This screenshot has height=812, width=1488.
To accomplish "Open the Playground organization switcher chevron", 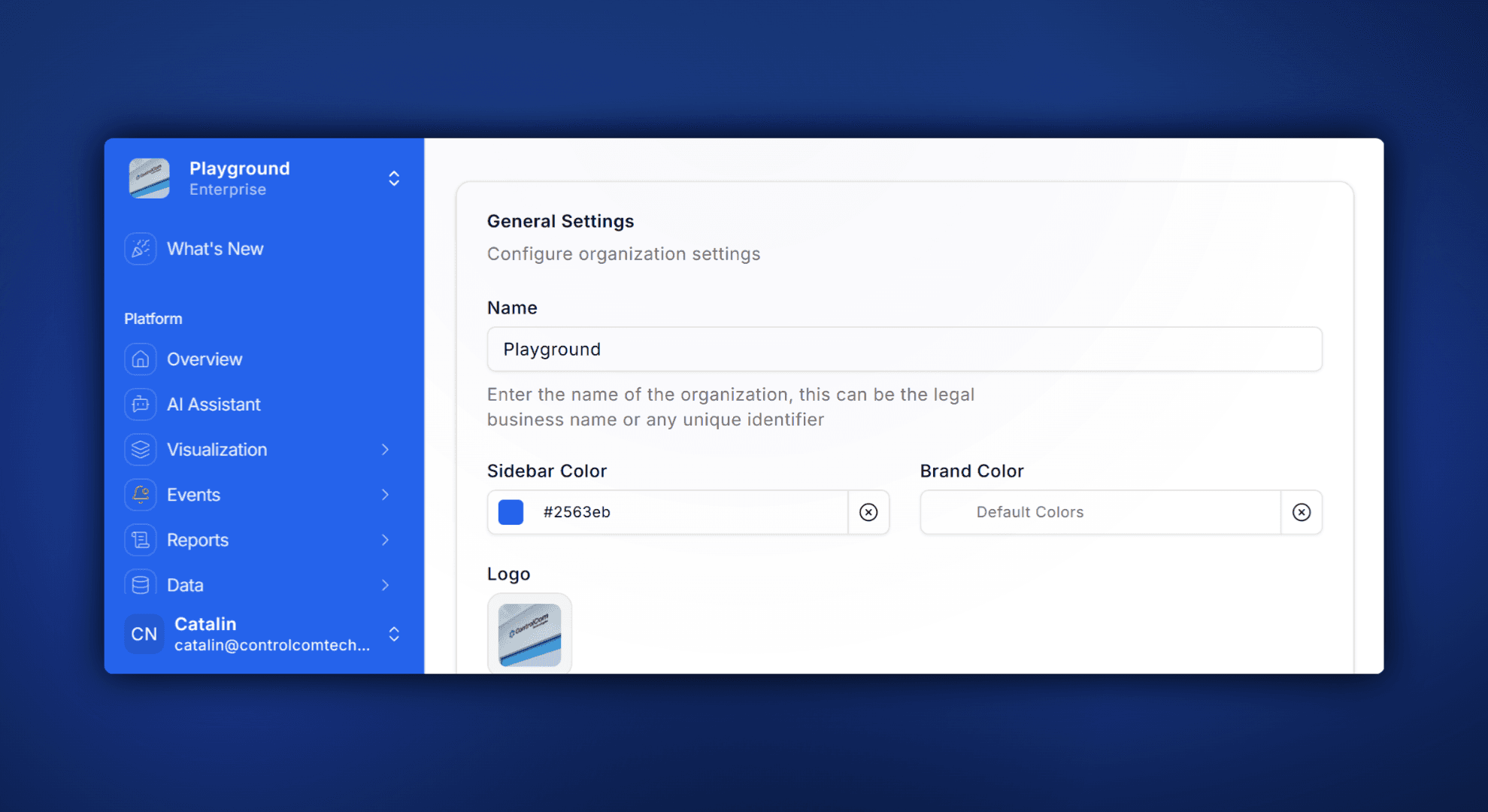I will 394,178.
